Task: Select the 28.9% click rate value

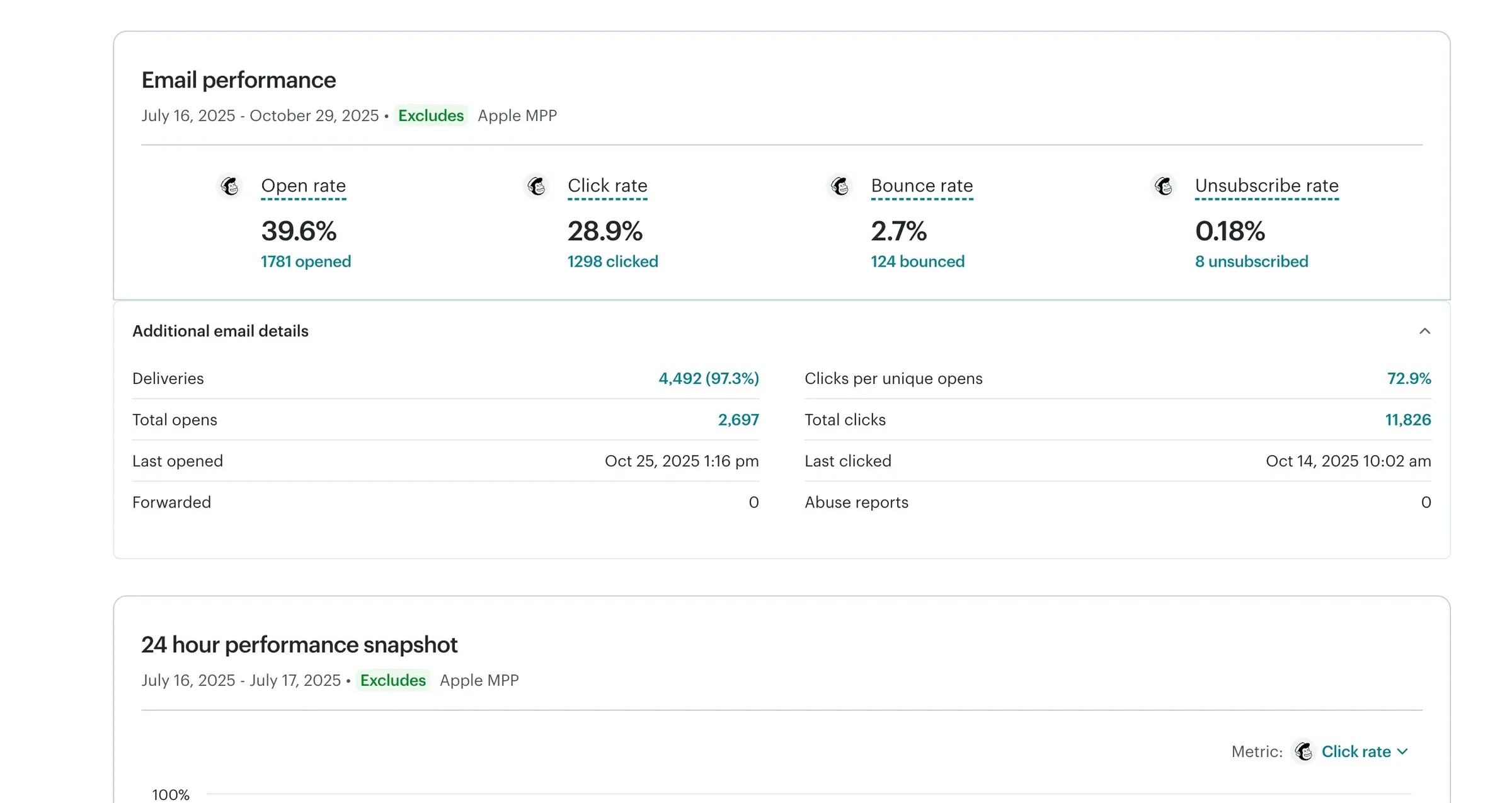Action: pos(605,231)
